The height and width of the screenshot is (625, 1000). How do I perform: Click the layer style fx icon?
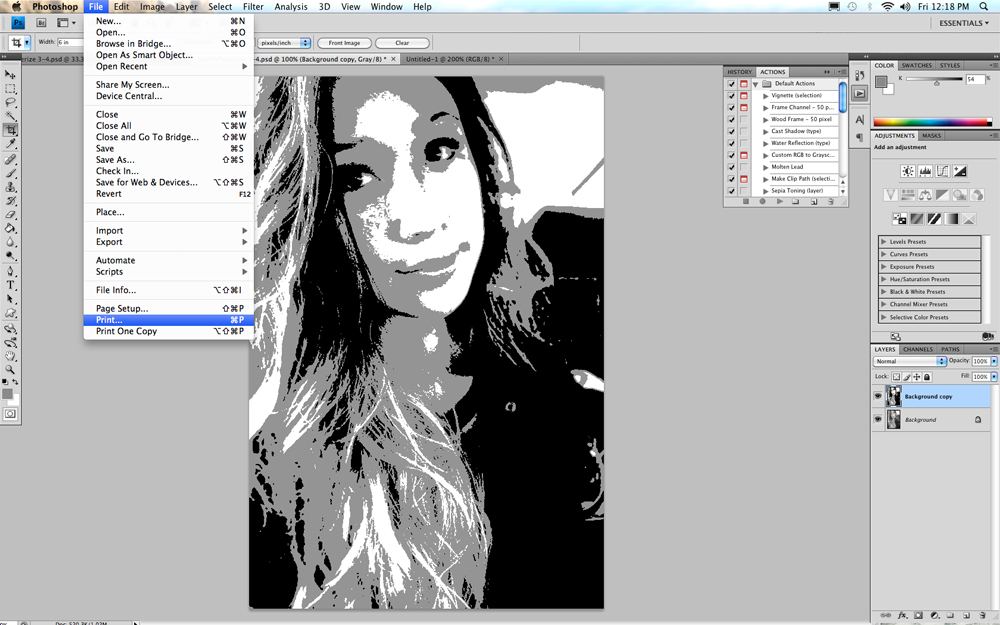[x=902, y=616]
